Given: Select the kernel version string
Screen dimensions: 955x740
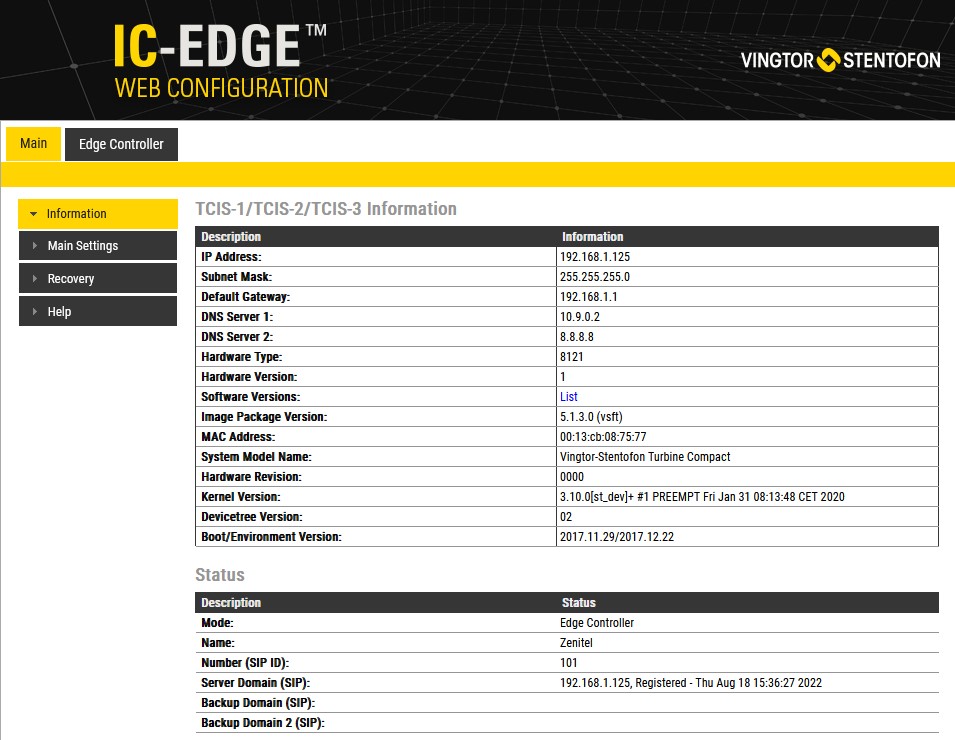Looking at the screenshot, I should click(702, 496).
